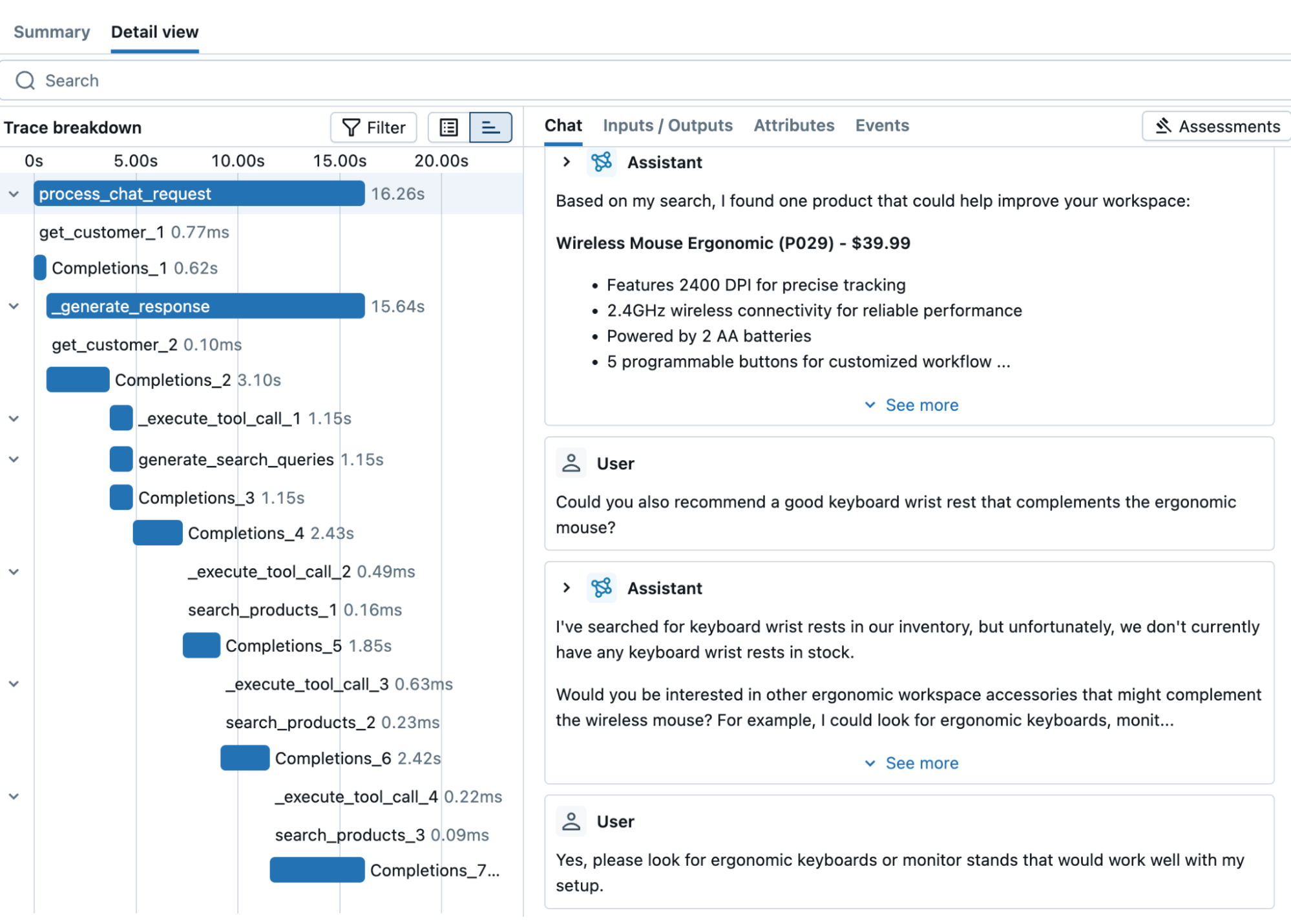Open the Attributes tab
Image resolution: width=1291 pixels, height=924 pixels.
(x=793, y=125)
